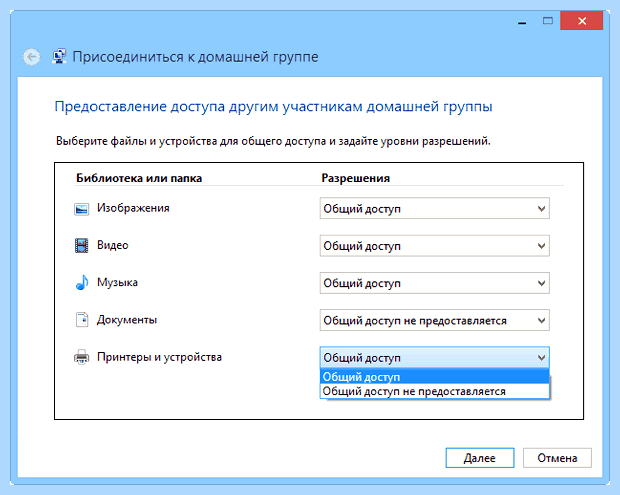
Task: Click the 'Видео' label
Action: pos(113,245)
